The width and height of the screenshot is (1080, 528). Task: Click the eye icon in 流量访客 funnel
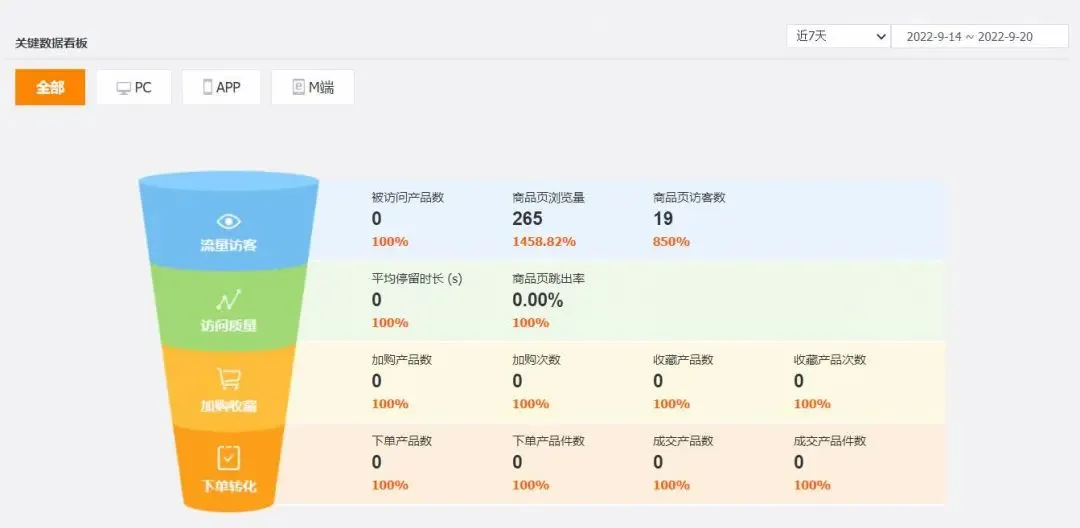pos(229,222)
